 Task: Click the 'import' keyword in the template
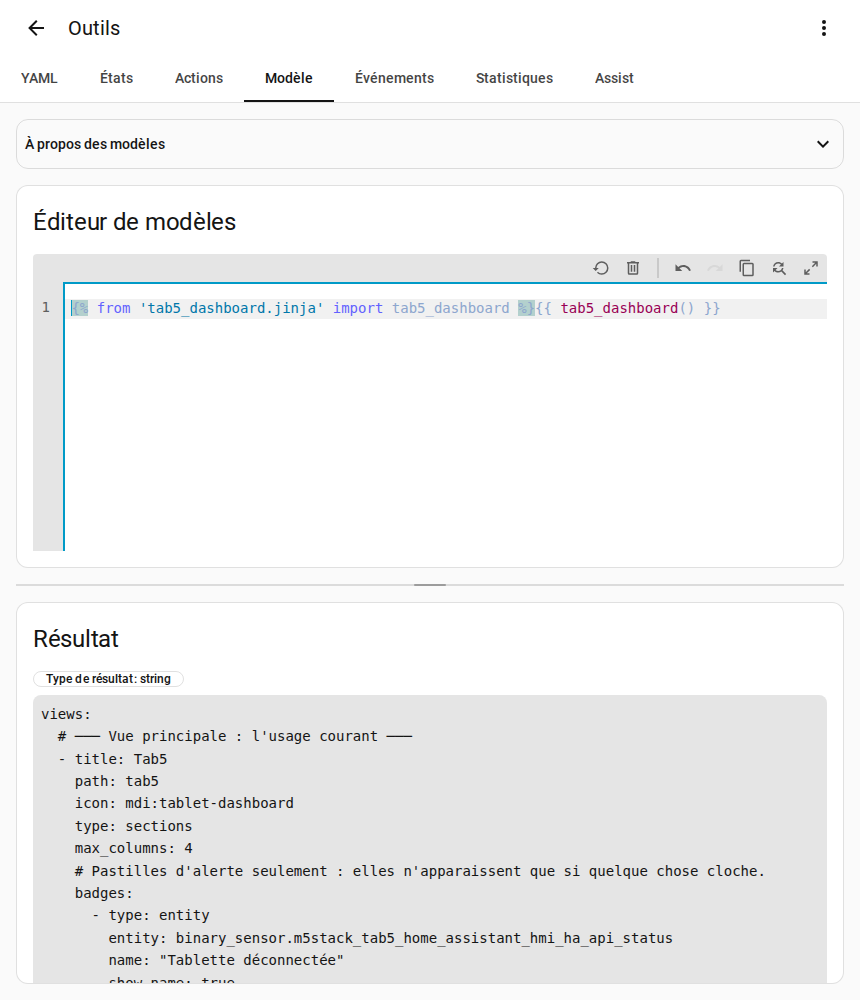[358, 309]
